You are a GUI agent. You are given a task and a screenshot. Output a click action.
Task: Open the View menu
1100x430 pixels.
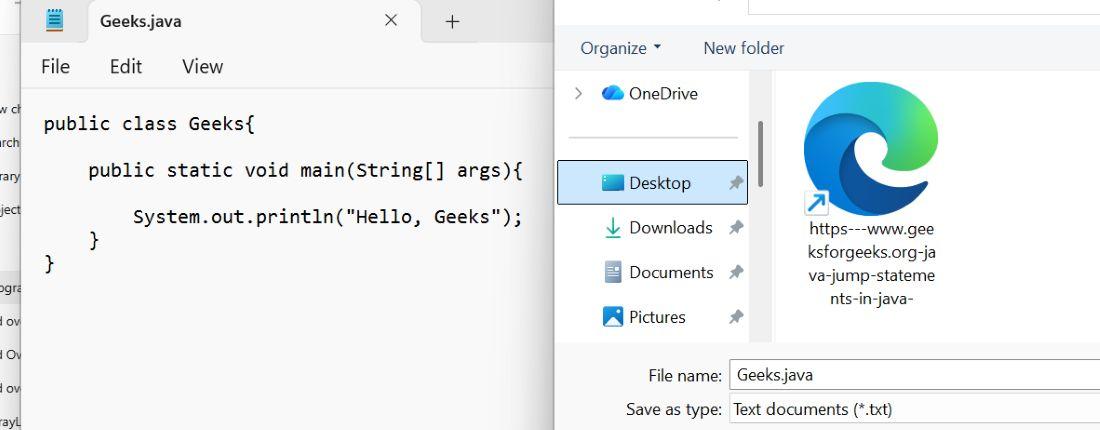point(202,66)
